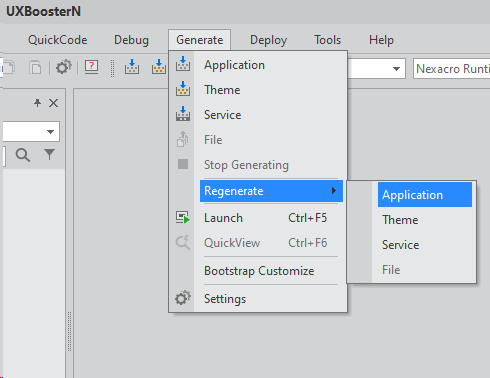The width and height of the screenshot is (490, 378).
Task: Click the filter funnel icon
Action: (x=49, y=154)
